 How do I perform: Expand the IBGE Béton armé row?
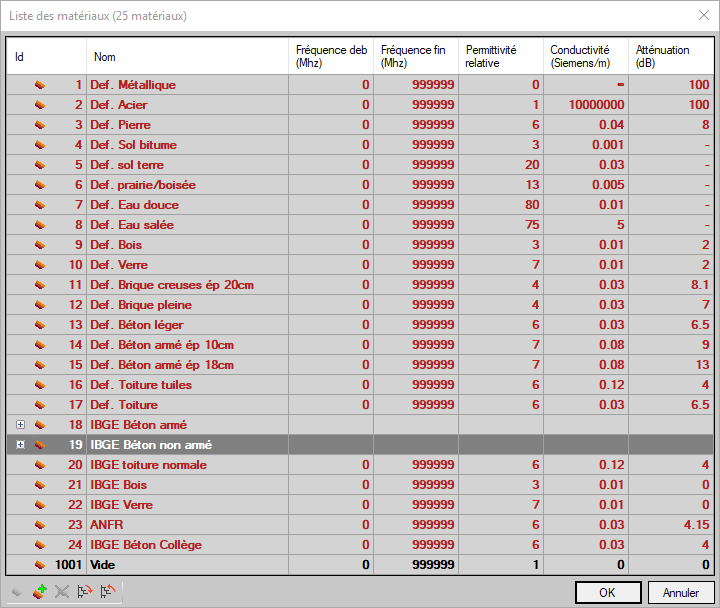pos(20,425)
